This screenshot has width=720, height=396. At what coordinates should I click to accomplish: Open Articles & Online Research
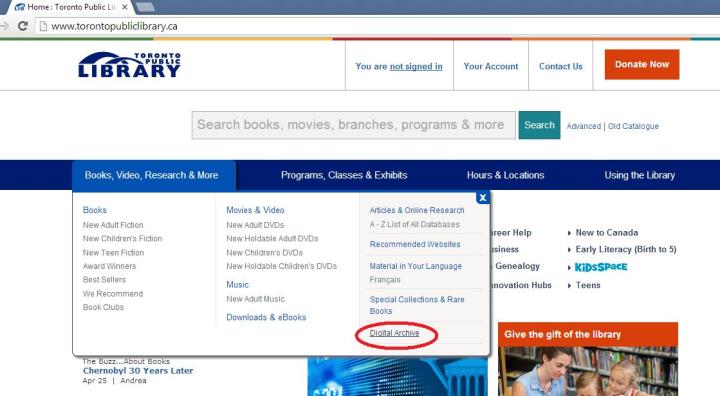(x=417, y=210)
